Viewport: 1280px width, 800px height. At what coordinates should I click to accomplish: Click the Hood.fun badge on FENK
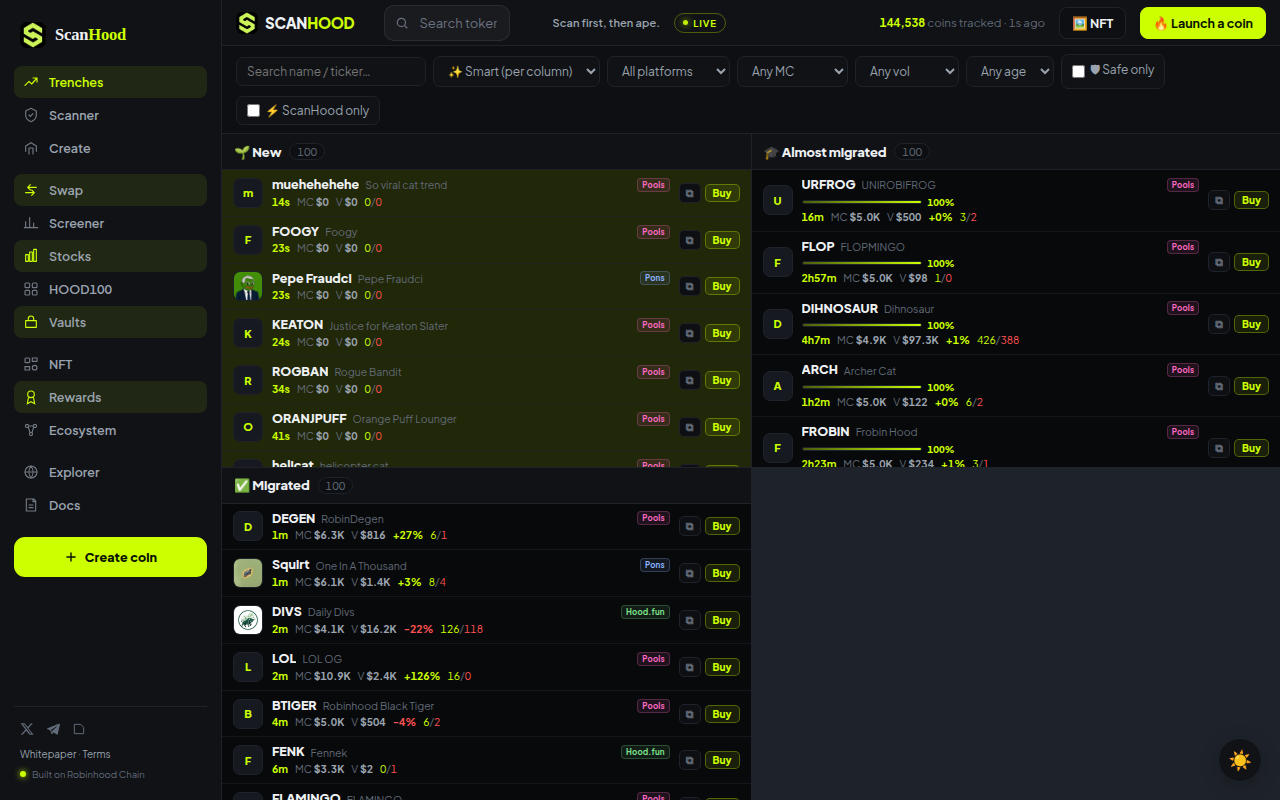tap(645, 752)
